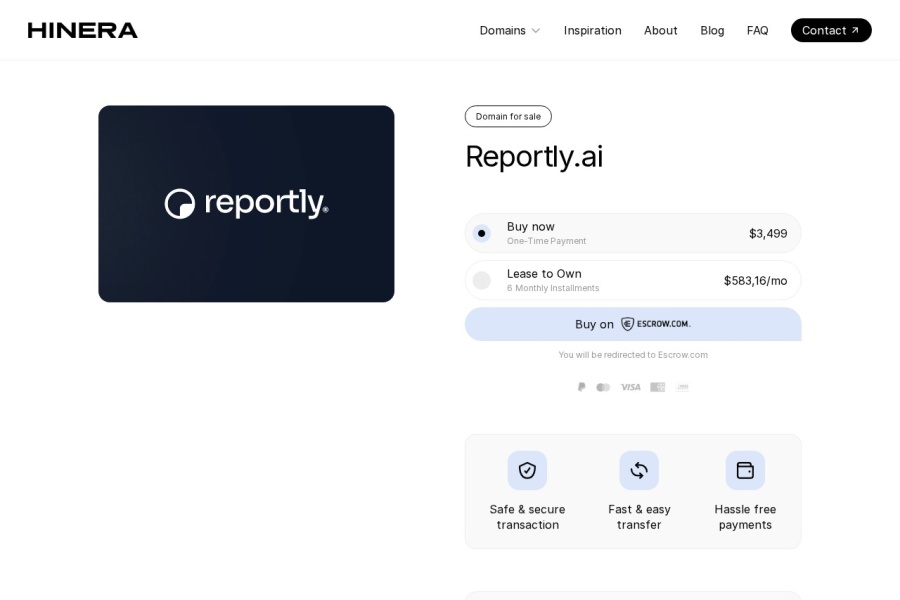Viewport: 900px width, 600px height.
Task: Click the Fast & easy transfer sync icon
Action: pos(639,471)
